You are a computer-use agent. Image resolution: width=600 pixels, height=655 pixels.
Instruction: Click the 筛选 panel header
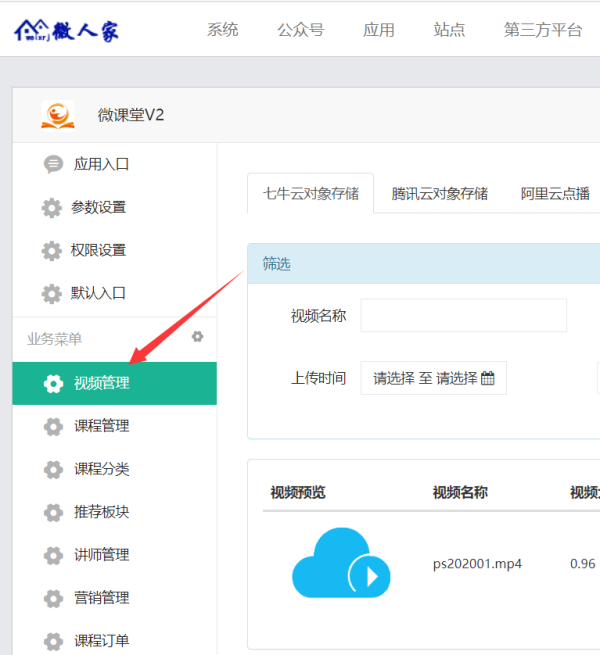[x=424, y=264]
